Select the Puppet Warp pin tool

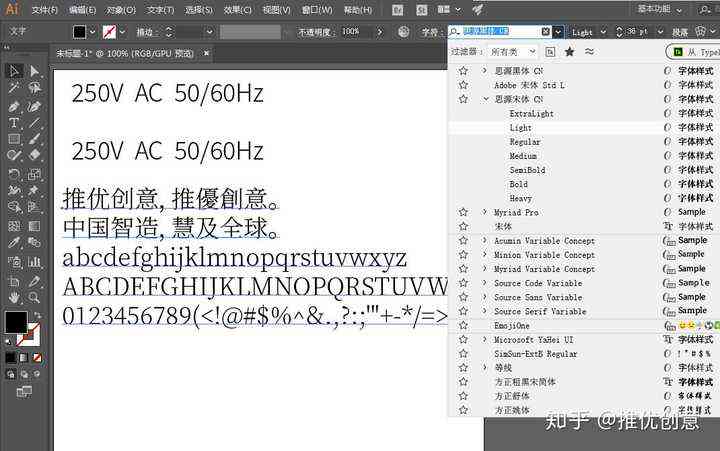pos(34,190)
